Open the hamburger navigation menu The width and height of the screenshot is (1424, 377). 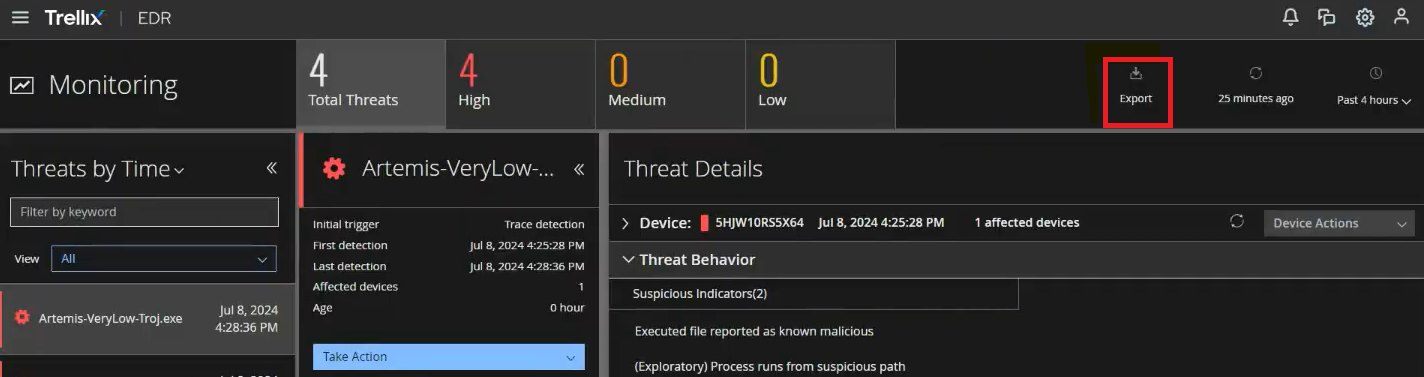pyautogui.click(x=20, y=18)
